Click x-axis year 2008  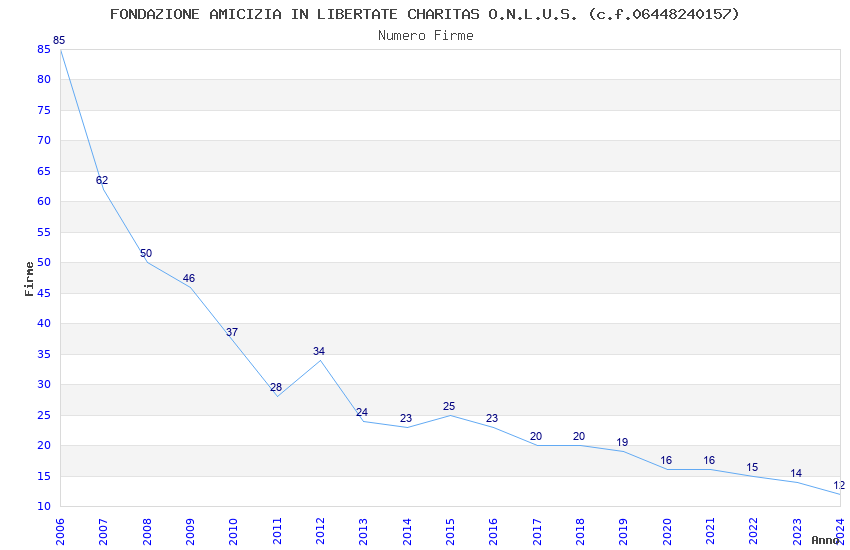pyautogui.click(x=147, y=531)
